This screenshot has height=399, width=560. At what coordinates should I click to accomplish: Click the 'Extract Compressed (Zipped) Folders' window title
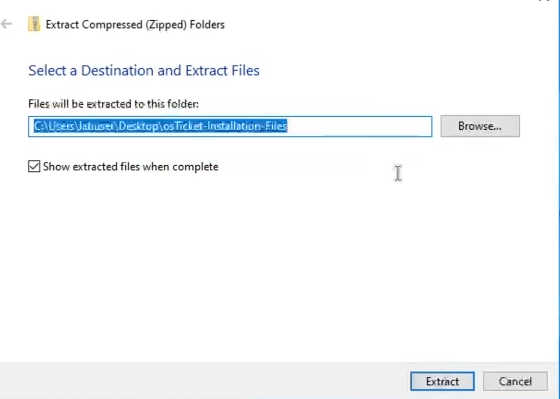[x=135, y=24]
